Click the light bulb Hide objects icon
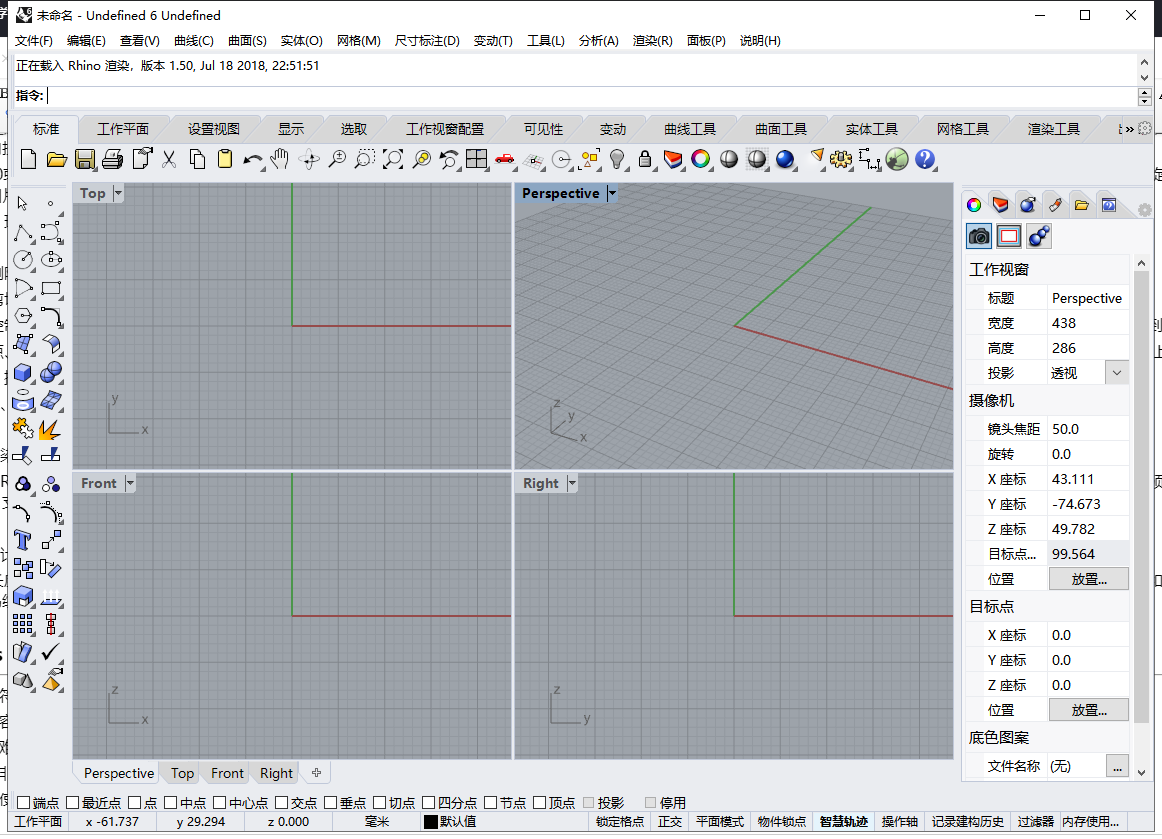This screenshot has height=839, width=1162. click(x=617, y=159)
